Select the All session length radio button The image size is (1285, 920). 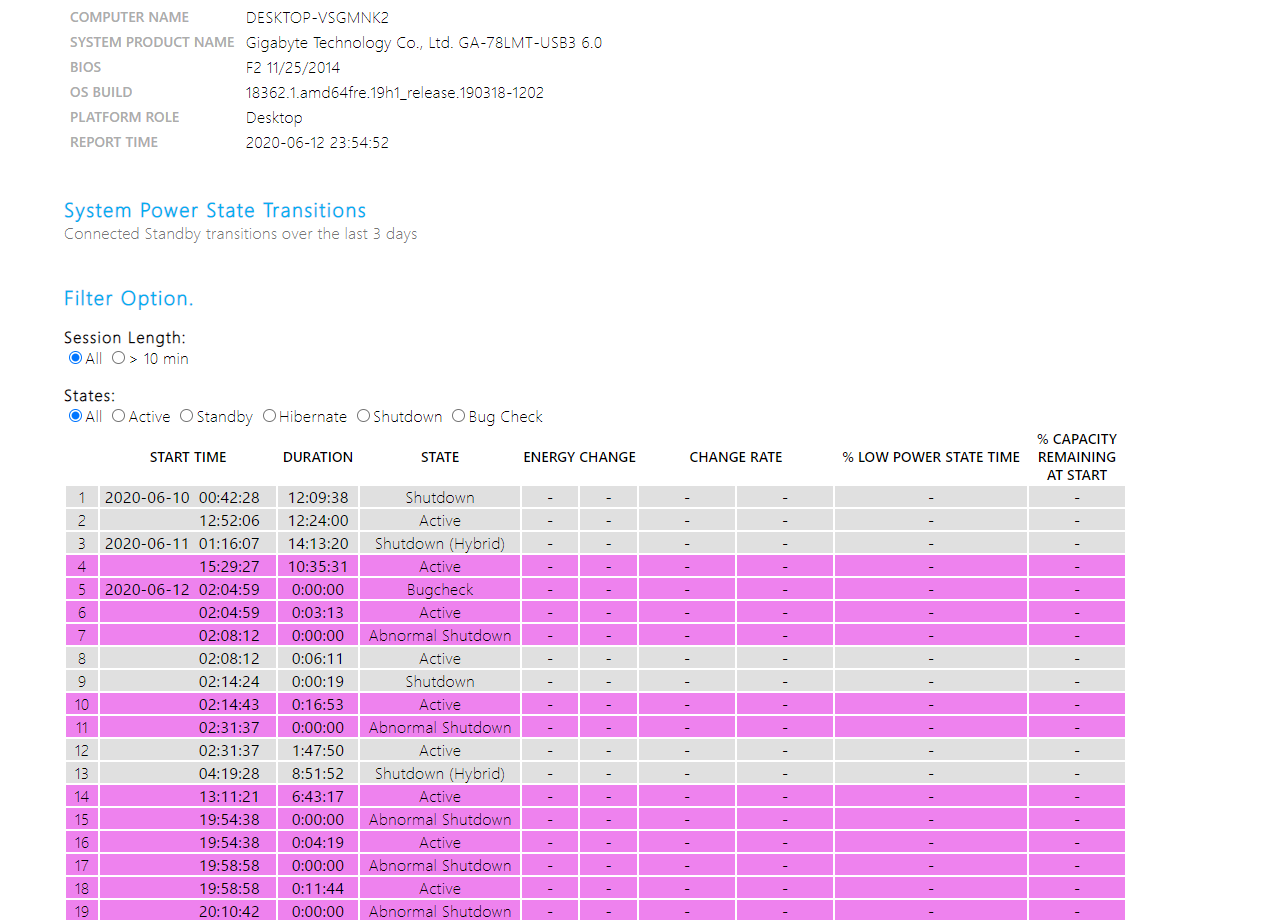(75, 358)
